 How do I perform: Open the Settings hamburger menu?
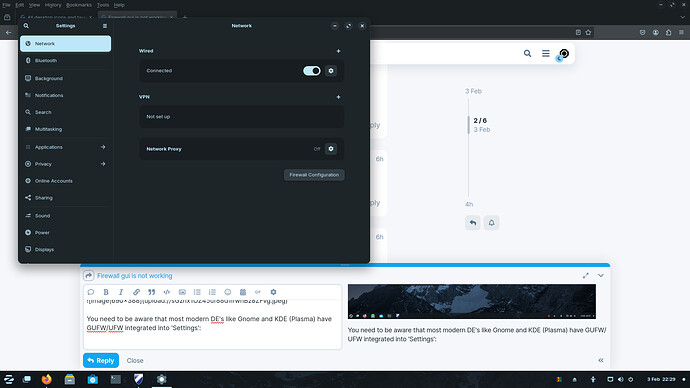[x=105, y=26]
